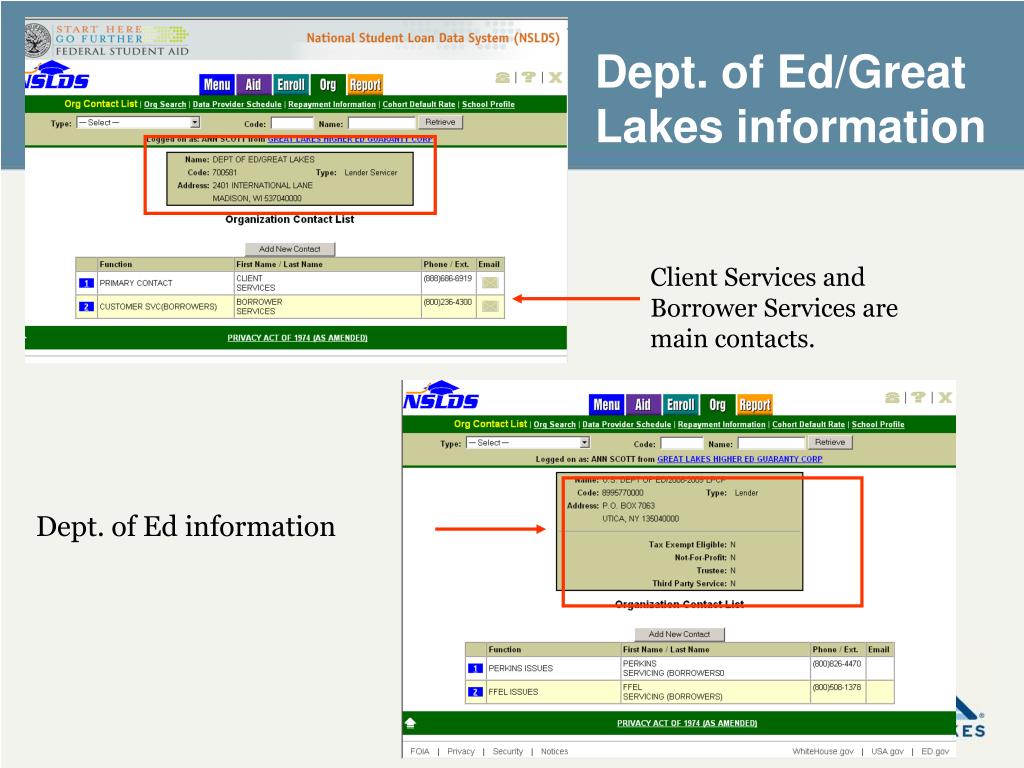
Task: Select row number 2 Customer Svc(Borrowers)
Action: pos(86,307)
